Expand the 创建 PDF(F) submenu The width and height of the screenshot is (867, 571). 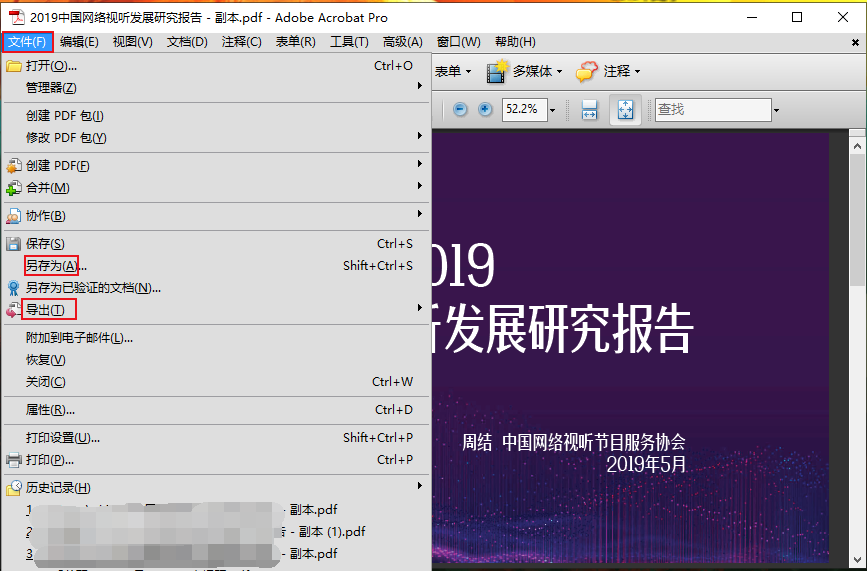[x=216, y=165]
